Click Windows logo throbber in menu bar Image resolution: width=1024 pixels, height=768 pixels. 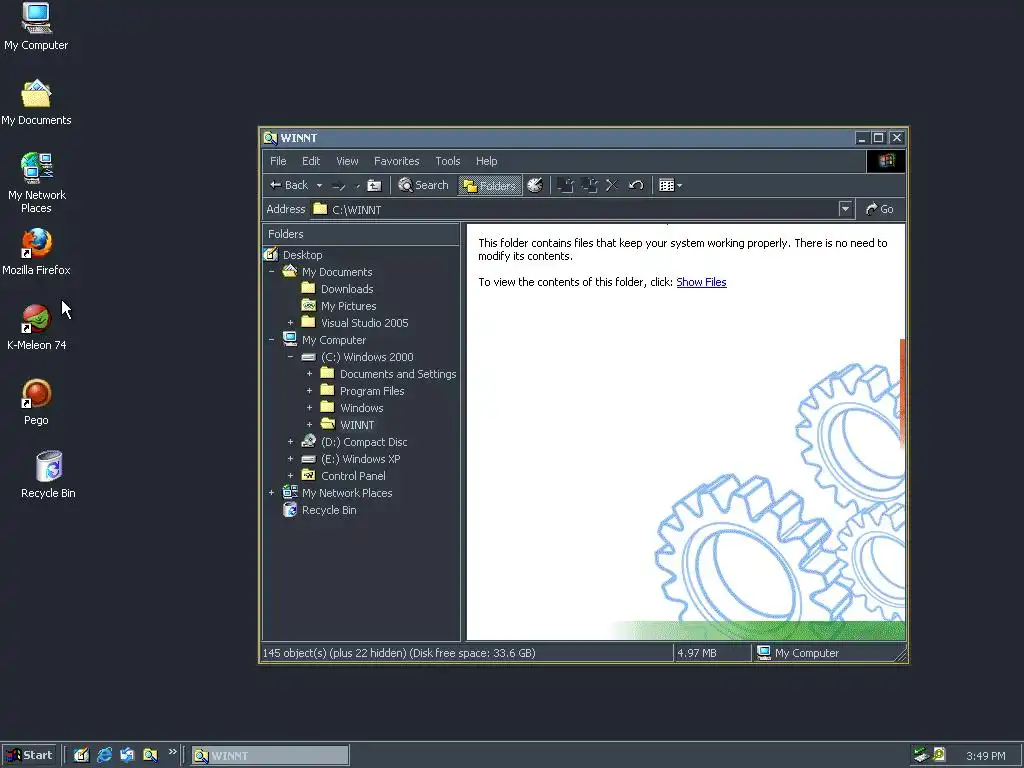[886, 161]
